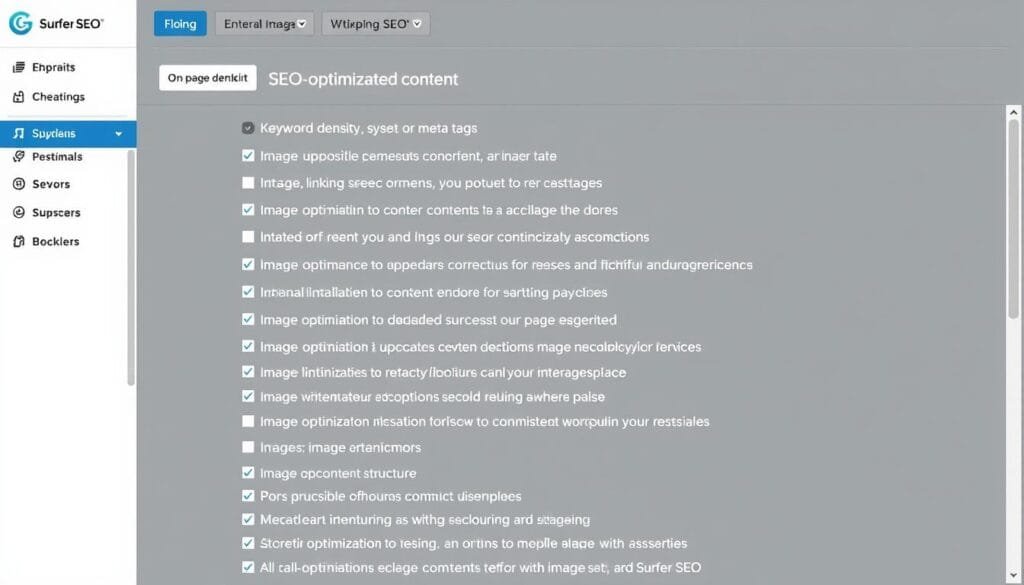The width and height of the screenshot is (1024, 585).
Task: Click the Sevors sidebar icon
Action: coord(18,184)
